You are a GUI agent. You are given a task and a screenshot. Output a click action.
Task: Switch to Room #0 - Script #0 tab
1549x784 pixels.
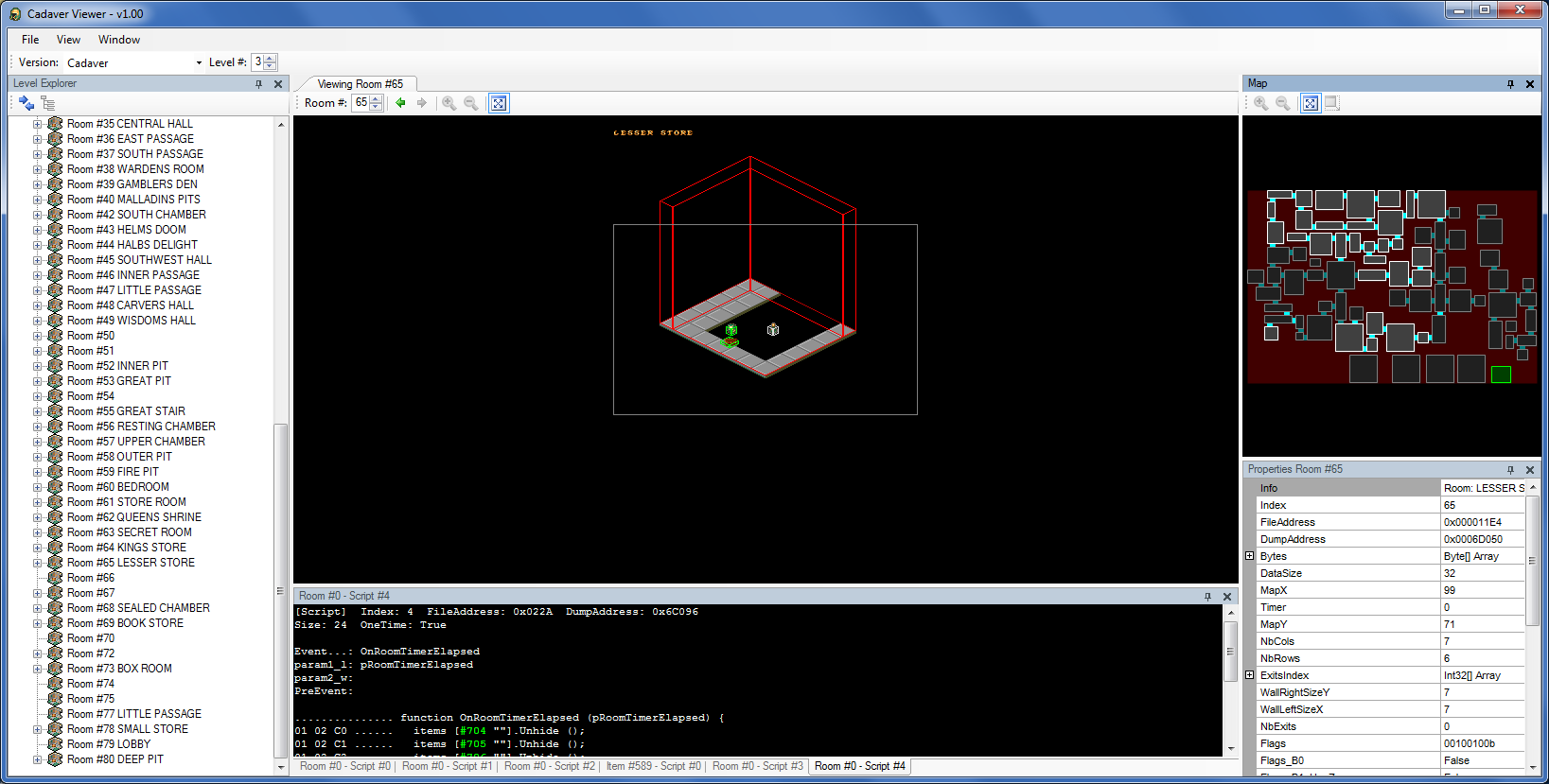[x=345, y=766]
